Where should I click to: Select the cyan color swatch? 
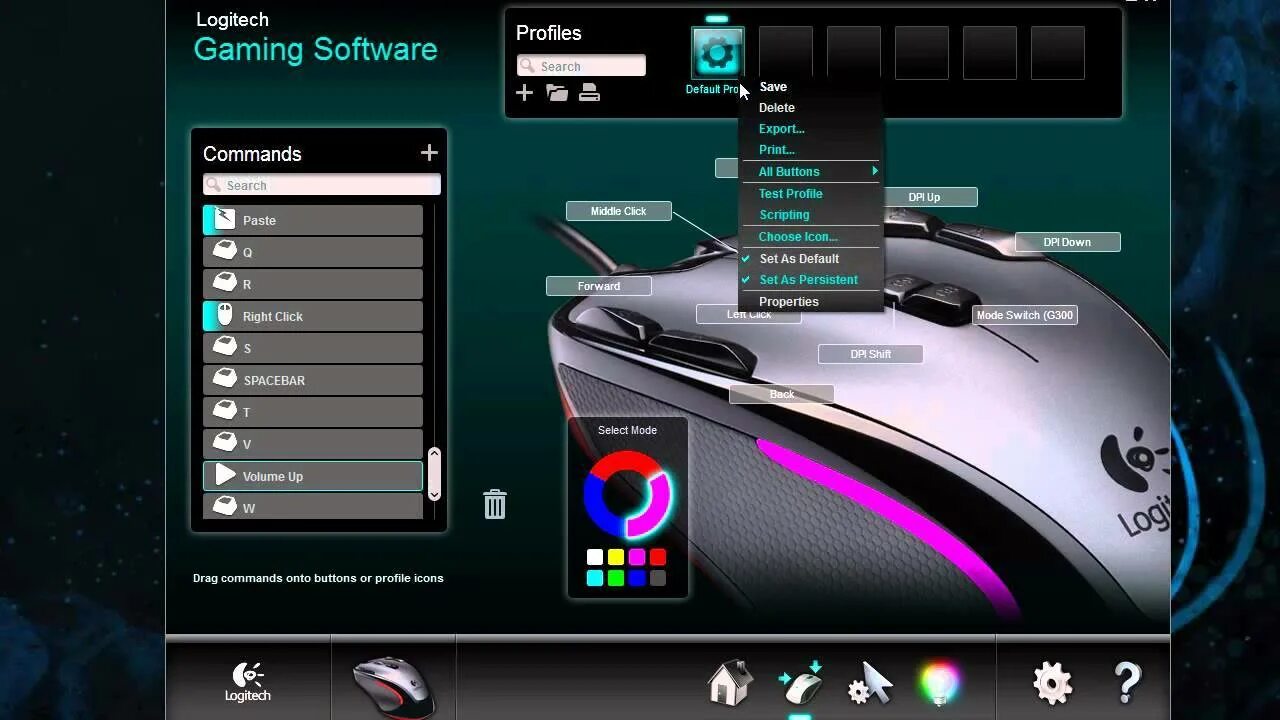595,578
